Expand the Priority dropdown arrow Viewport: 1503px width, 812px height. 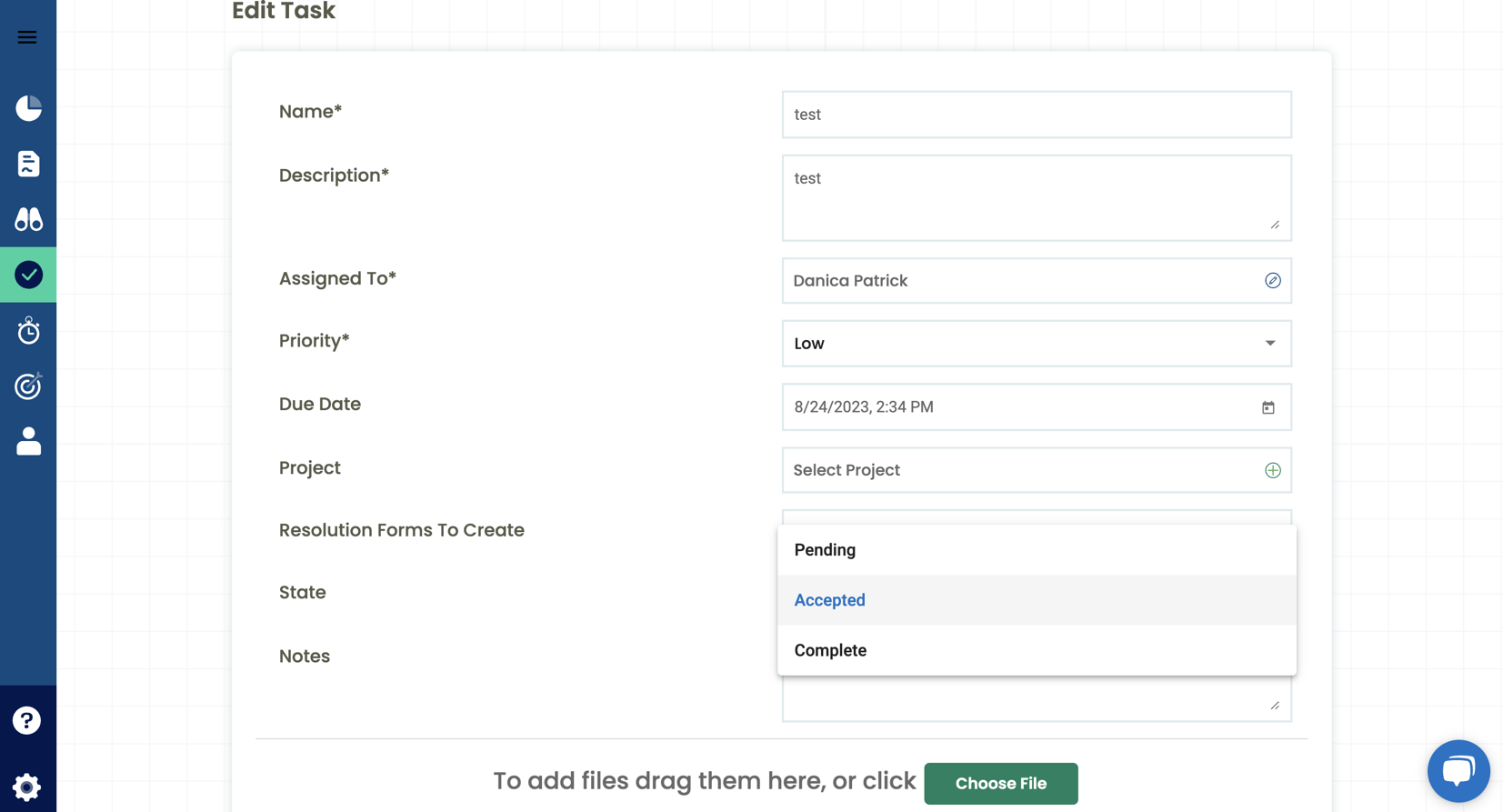pyautogui.click(x=1270, y=344)
